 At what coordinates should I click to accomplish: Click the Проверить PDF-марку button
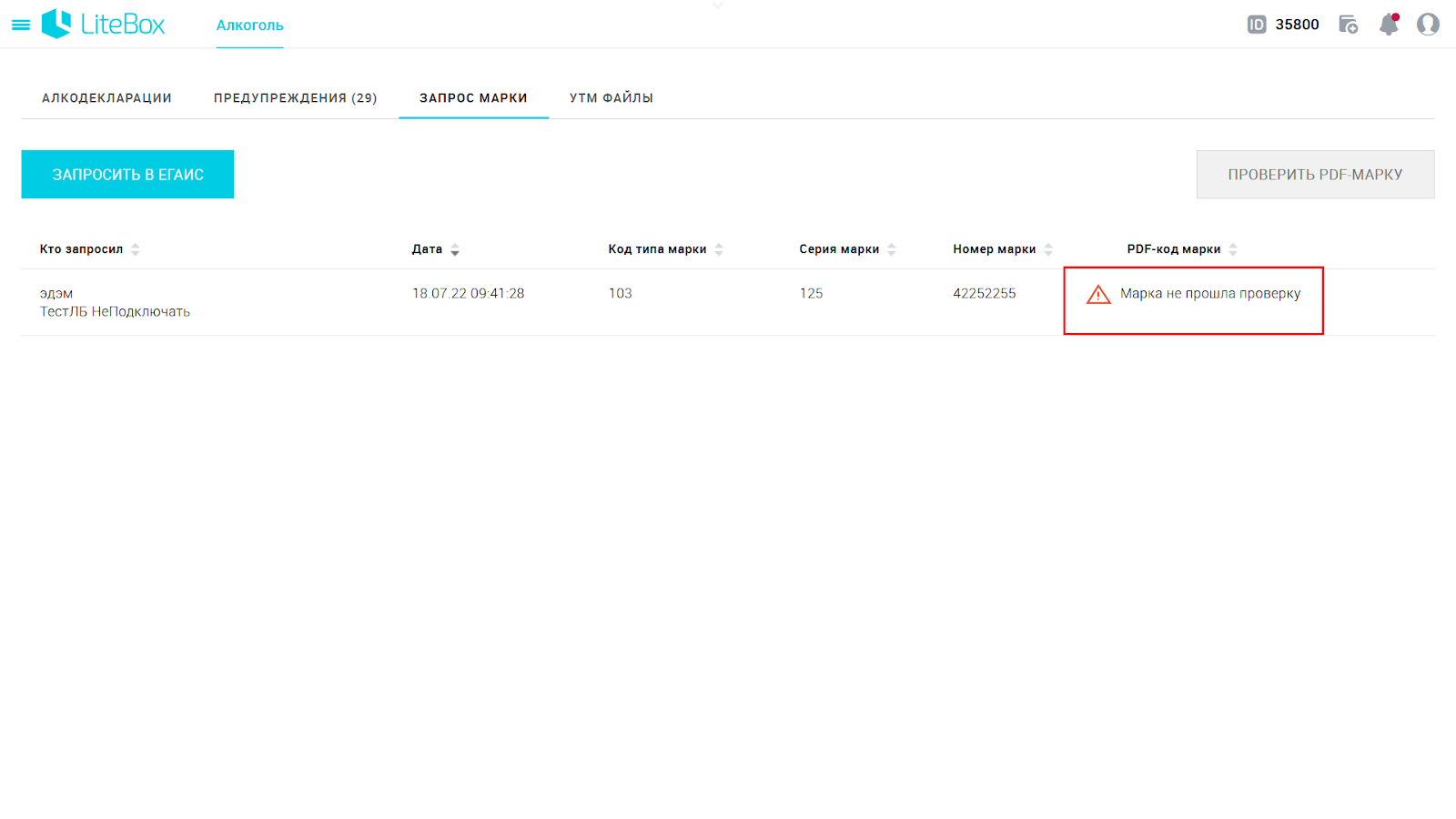[1315, 174]
